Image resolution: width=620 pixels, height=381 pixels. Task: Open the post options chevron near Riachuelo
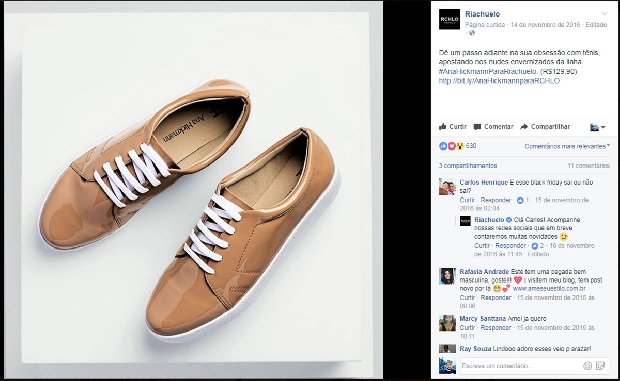click(x=605, y=13)
